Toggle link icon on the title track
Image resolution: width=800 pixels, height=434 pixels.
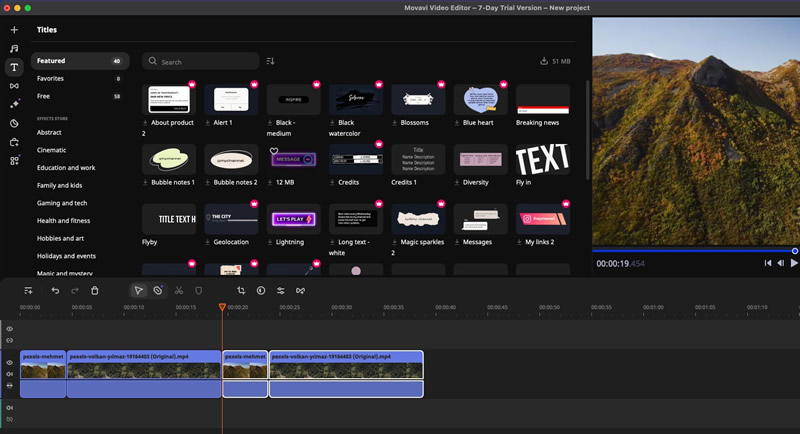(x=10, y=340)
